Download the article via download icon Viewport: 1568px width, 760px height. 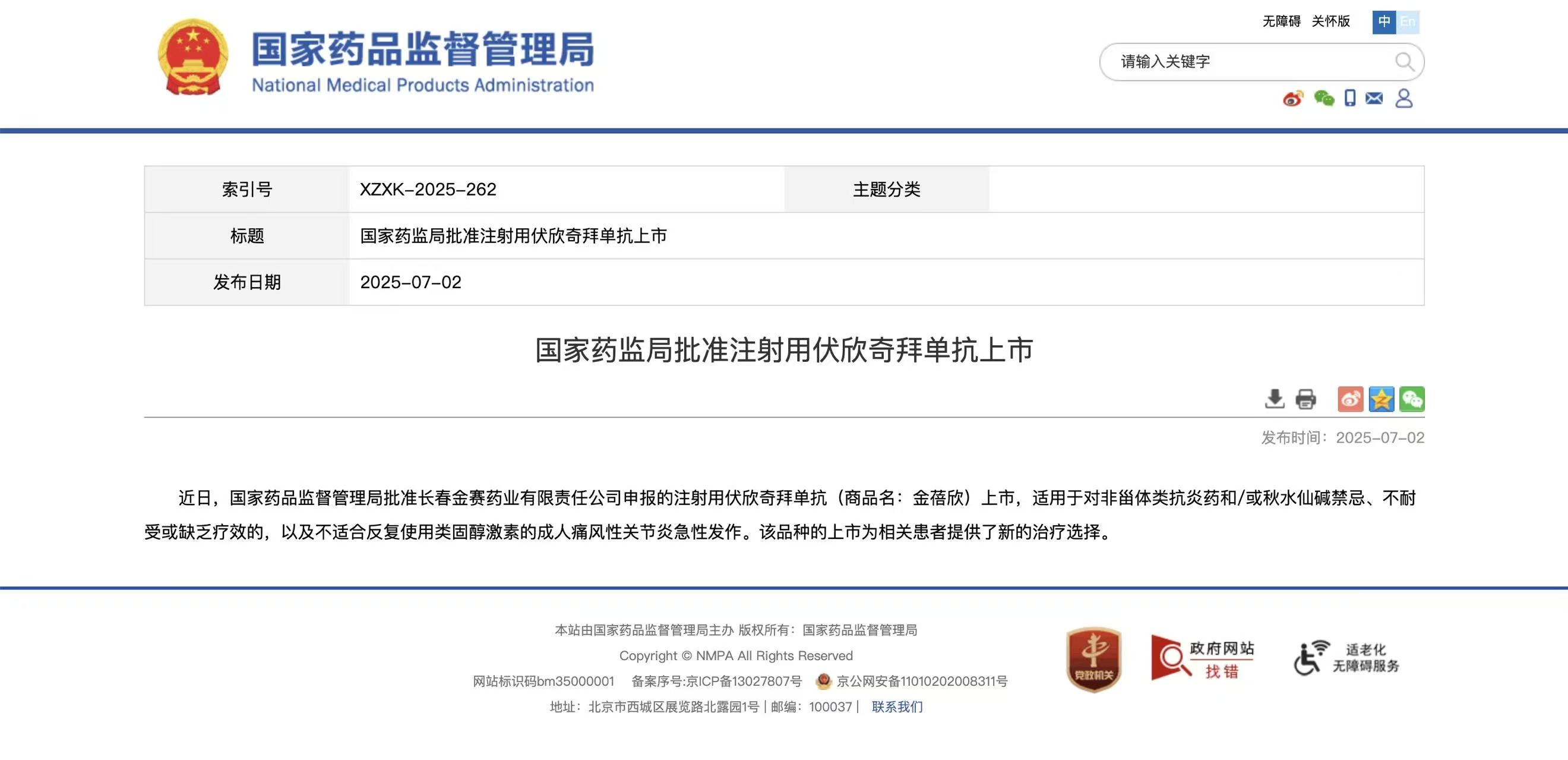point(1274,399)
